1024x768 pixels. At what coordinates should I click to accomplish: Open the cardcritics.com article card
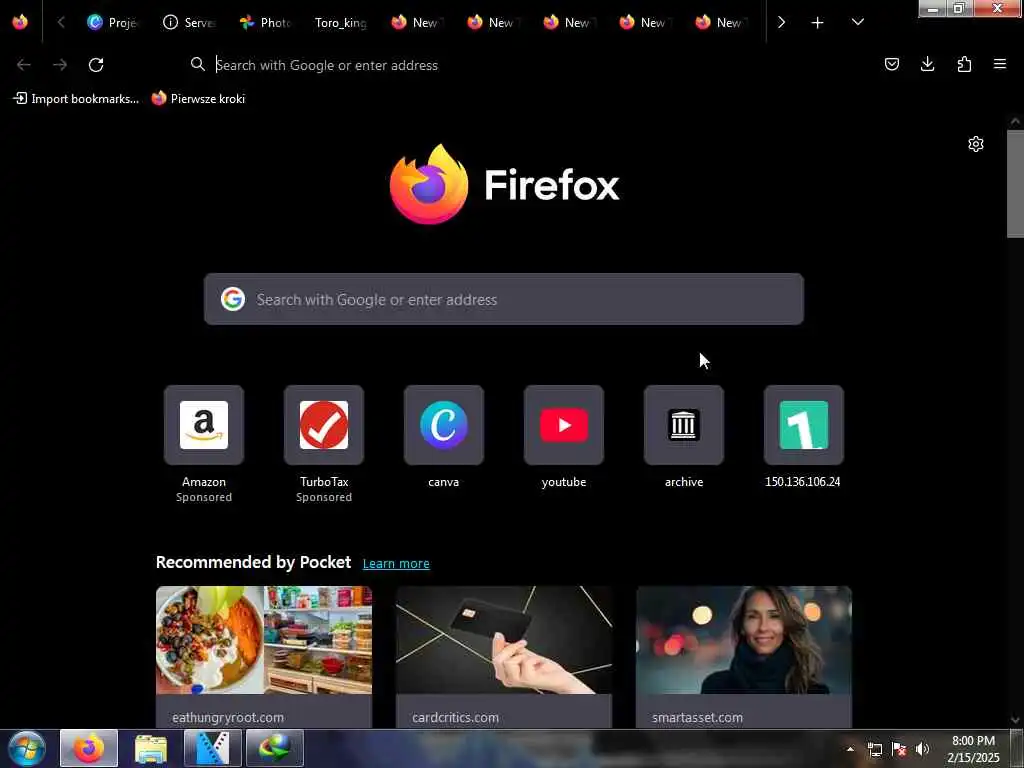(504, 656)
